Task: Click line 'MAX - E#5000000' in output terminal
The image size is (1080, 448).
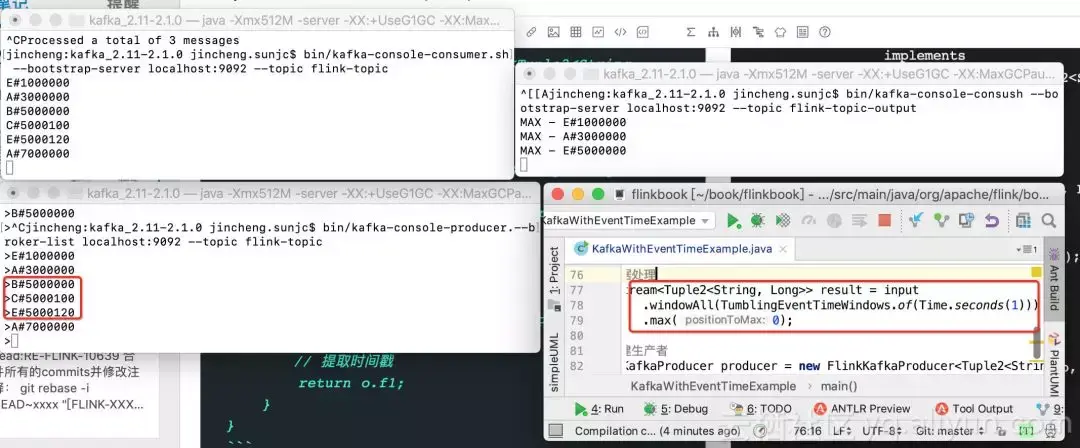Action: click(x=573, y=150)
